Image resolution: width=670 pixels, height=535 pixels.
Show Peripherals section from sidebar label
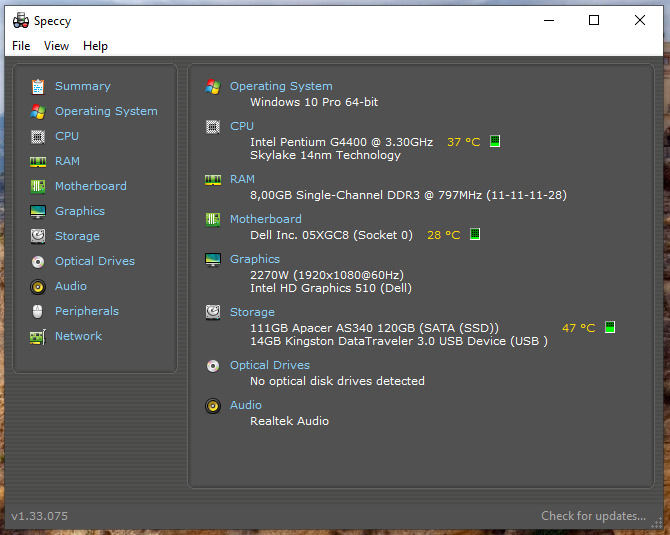(87, 311)
